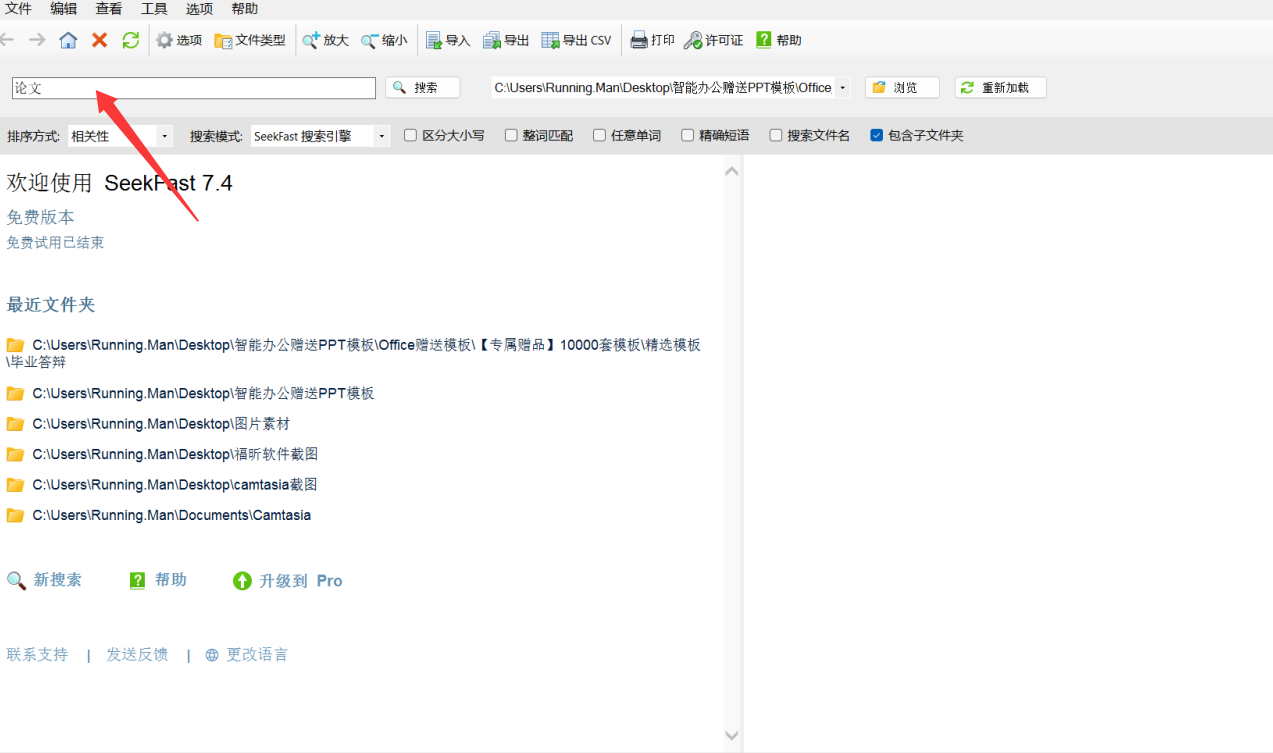Open recent folder 智能办公赠送PPT模板
The width and height of the screenshot is (1273, 753).
coord(203,393)
